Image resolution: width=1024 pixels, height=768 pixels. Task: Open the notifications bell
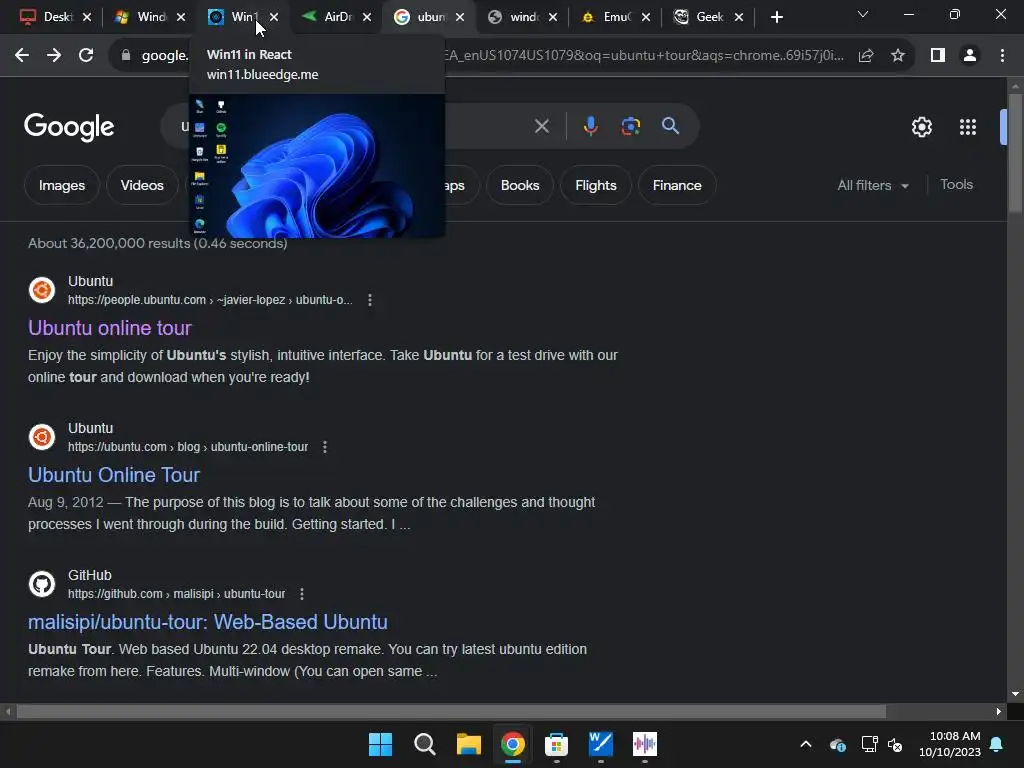(x=997, y=744)
